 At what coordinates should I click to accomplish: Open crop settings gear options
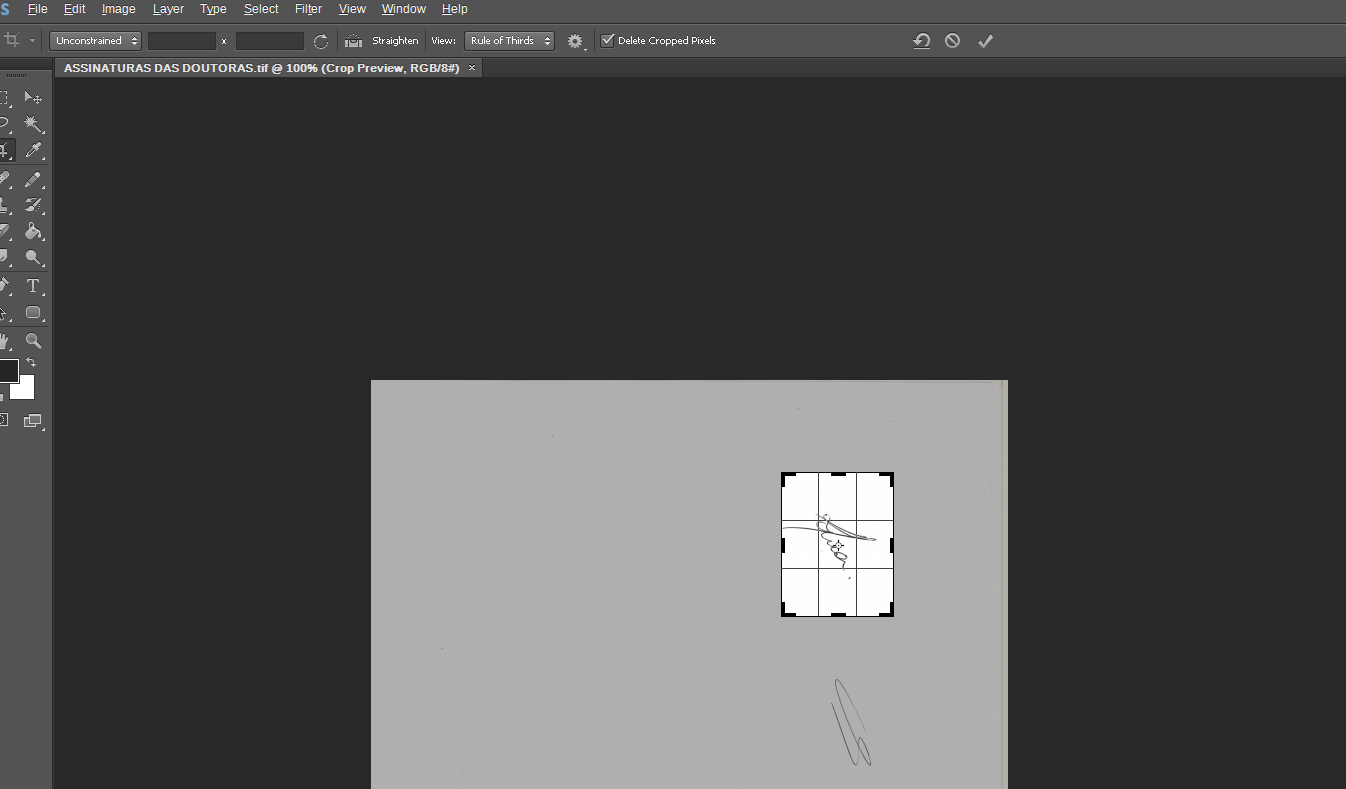[575, 41]
